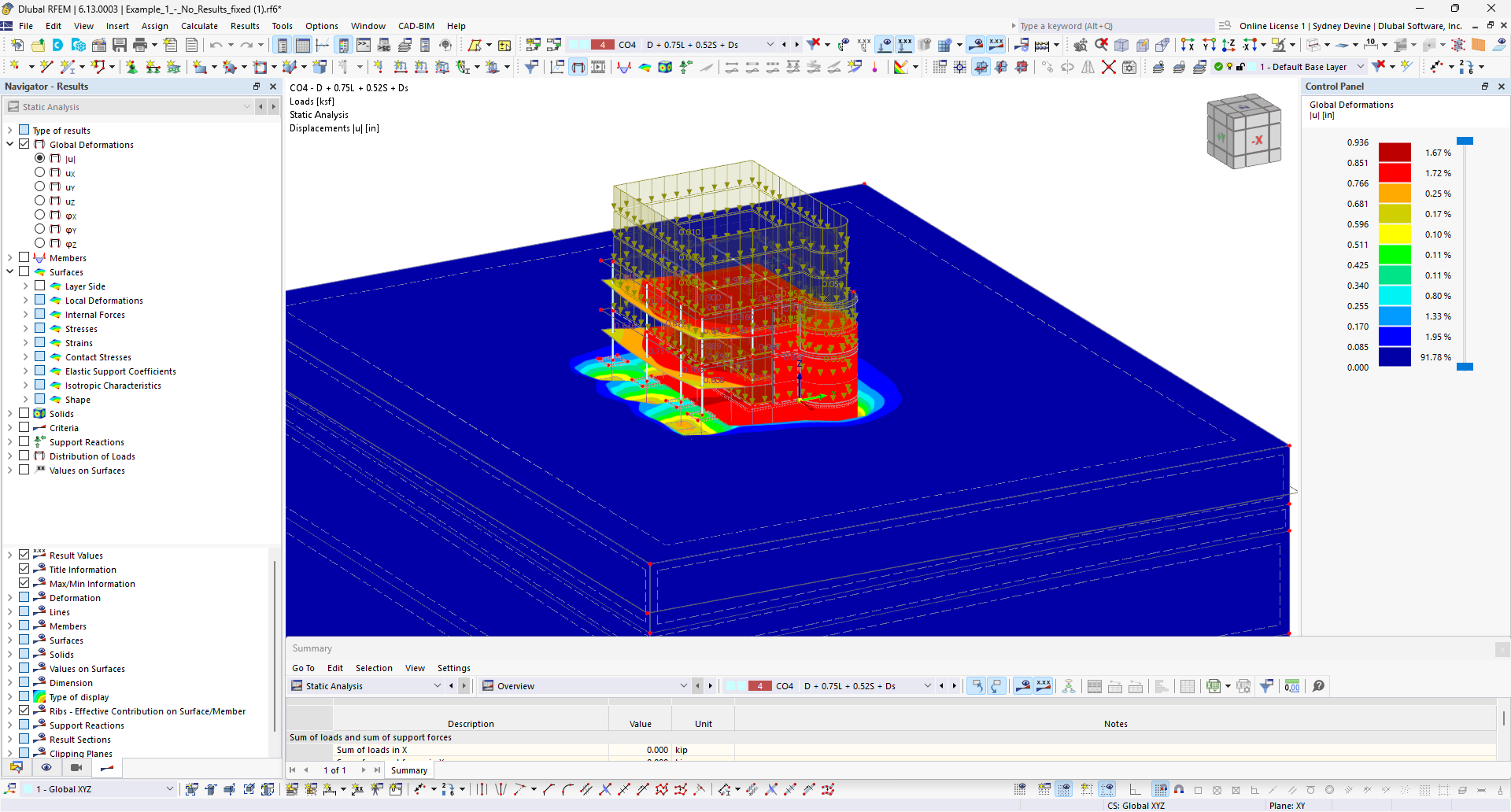
Task: Click the deformation animation filmstrip icon
Action: (x=598, y=67)
